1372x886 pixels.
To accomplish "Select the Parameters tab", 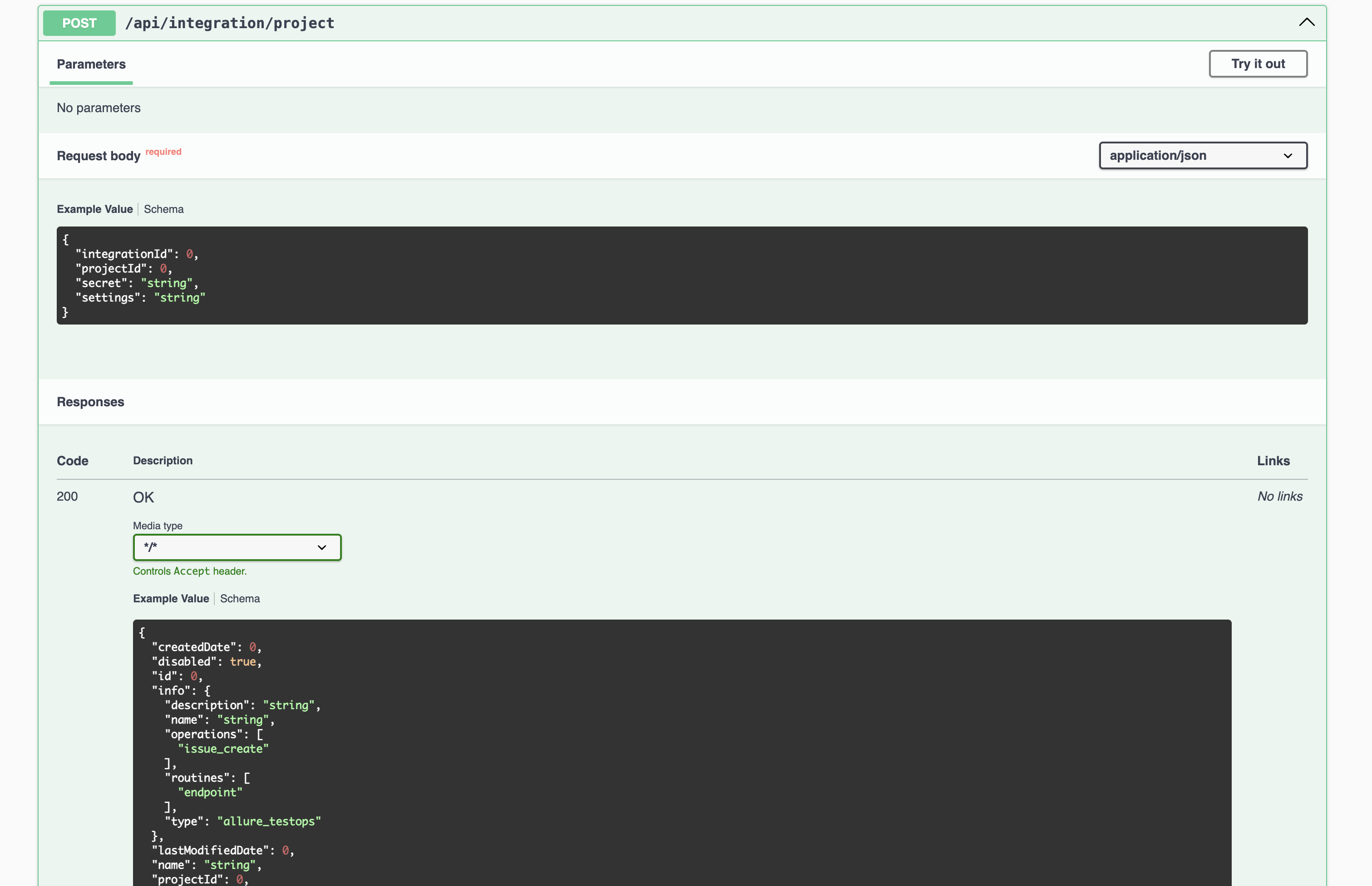I will point(91,64).
